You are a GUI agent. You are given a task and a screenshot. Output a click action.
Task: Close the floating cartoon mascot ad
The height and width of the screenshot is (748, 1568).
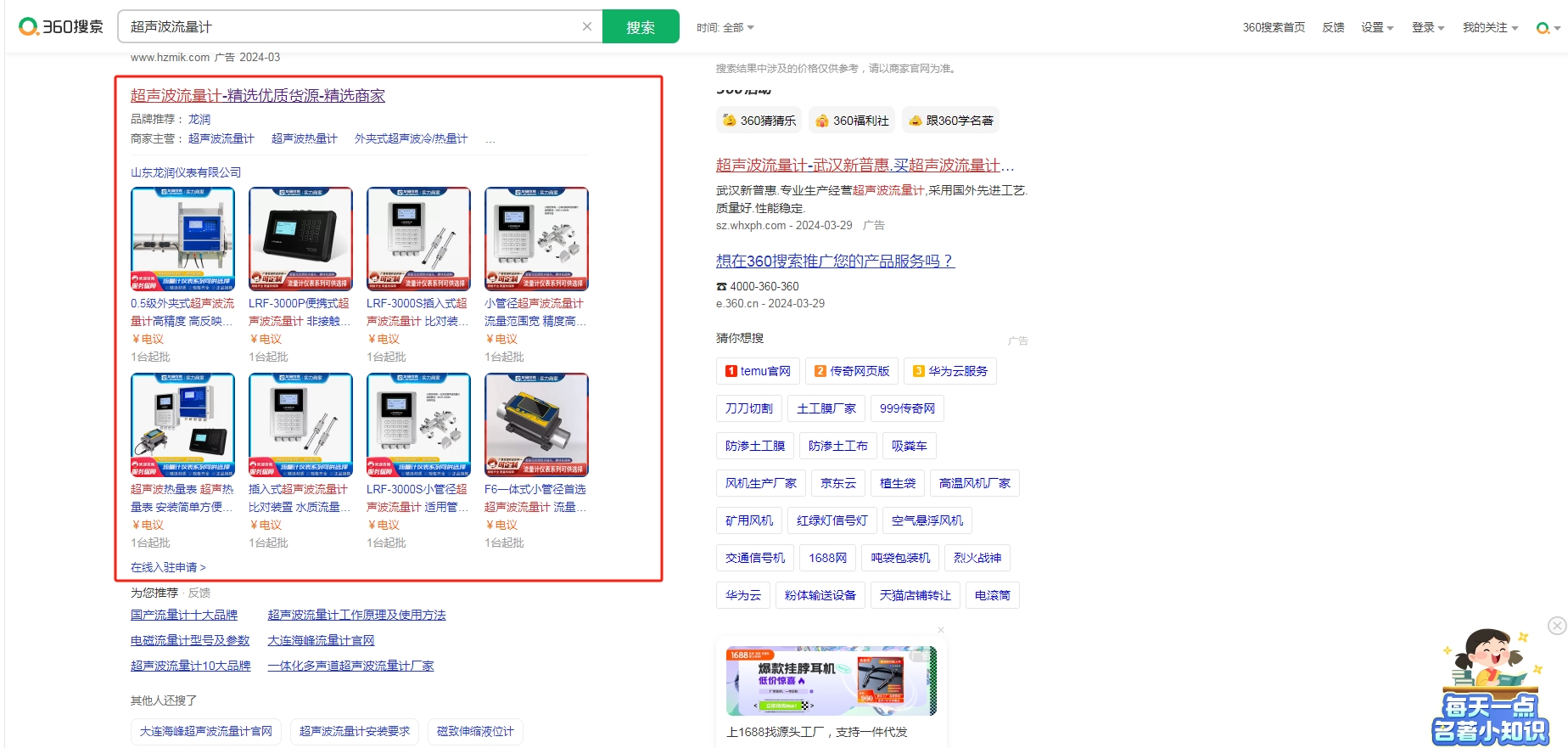(x=1557, y=626)
